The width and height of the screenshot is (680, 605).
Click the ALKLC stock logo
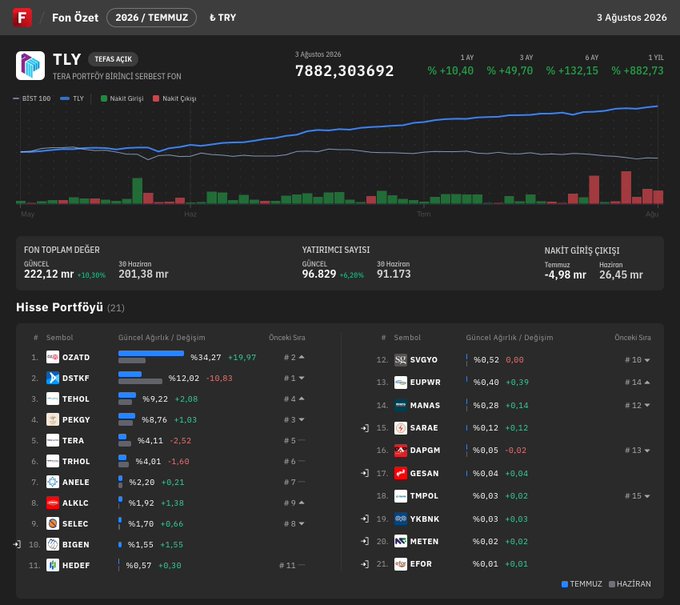(x=52, y=503)
